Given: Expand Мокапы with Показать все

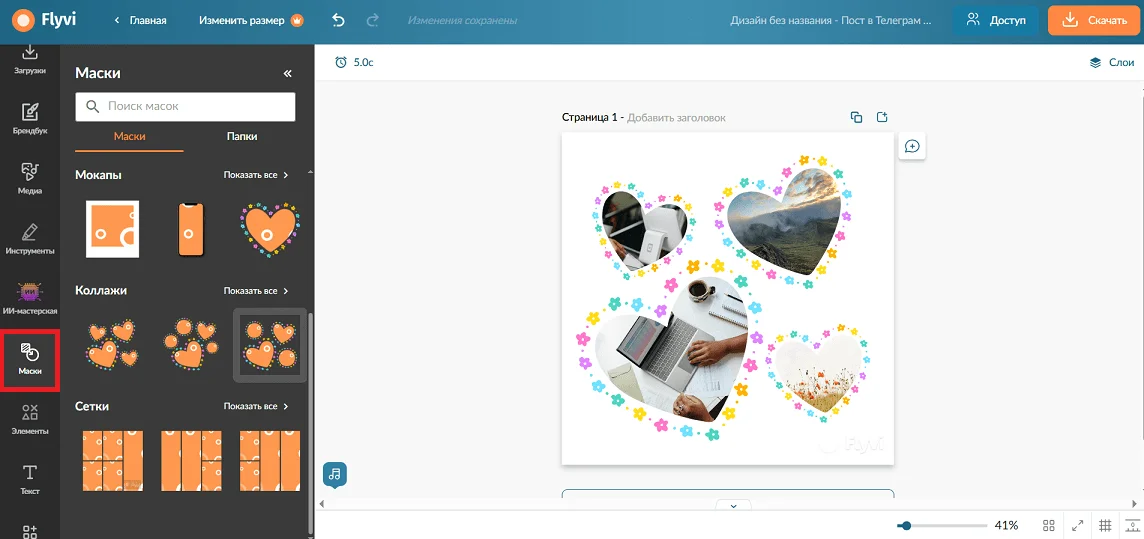Looking at the screenshot, I should [x=255, y=175].
